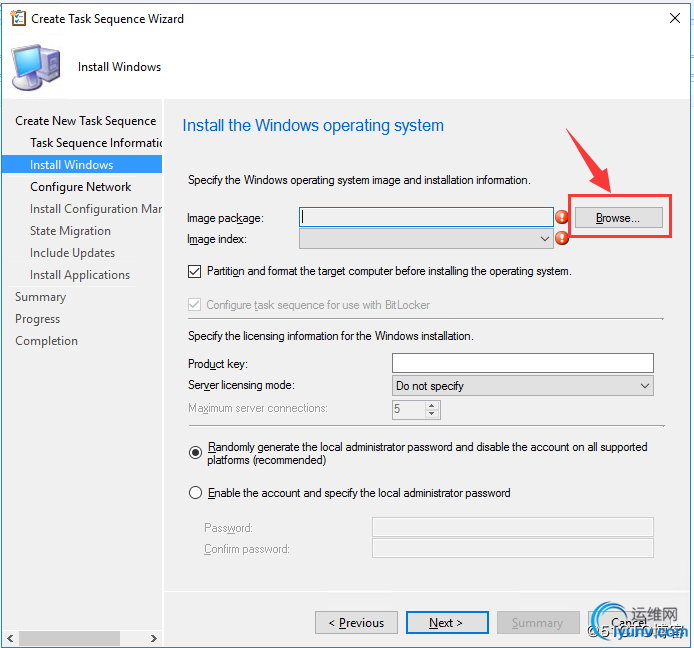Click the sidebar horizontal scrollbar thumb

69,638
